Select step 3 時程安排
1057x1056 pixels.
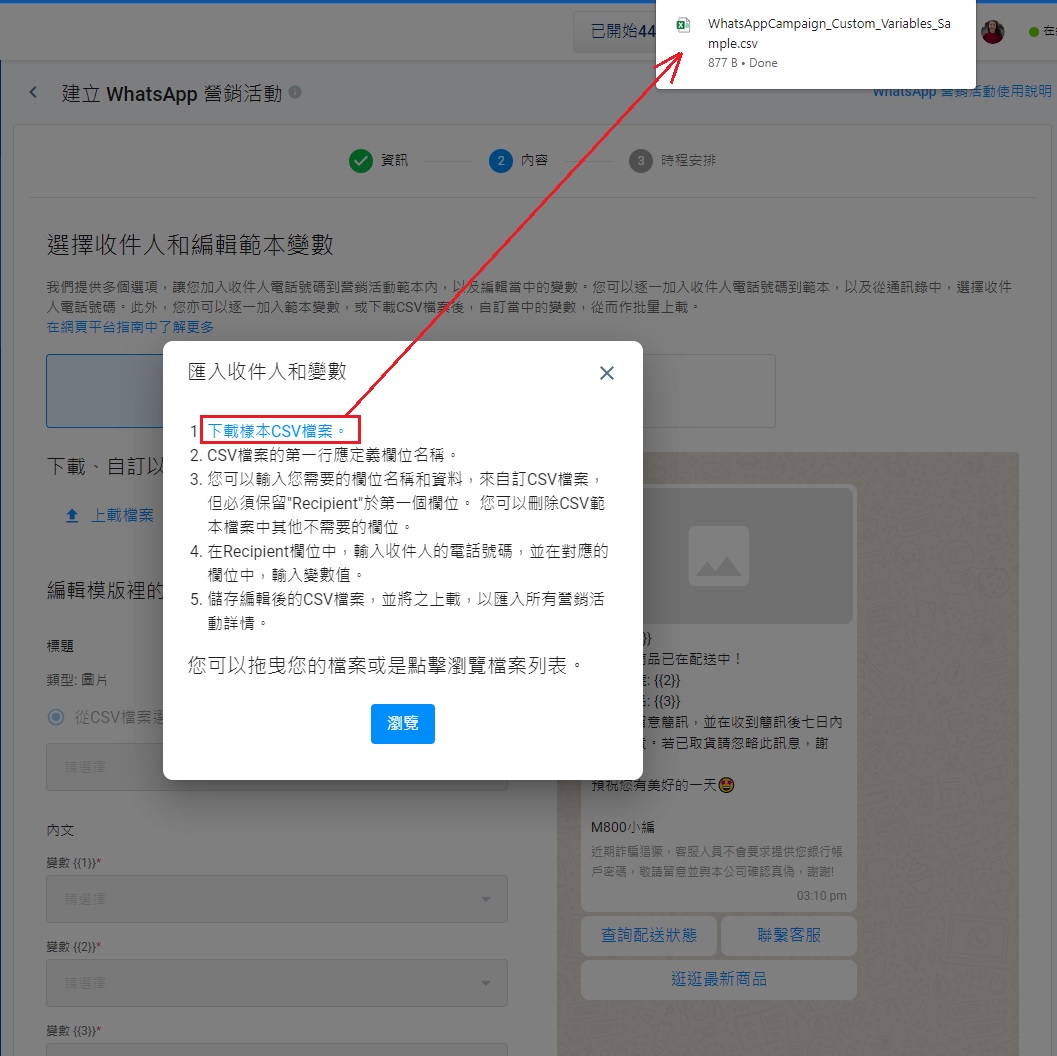pos(672,160)
